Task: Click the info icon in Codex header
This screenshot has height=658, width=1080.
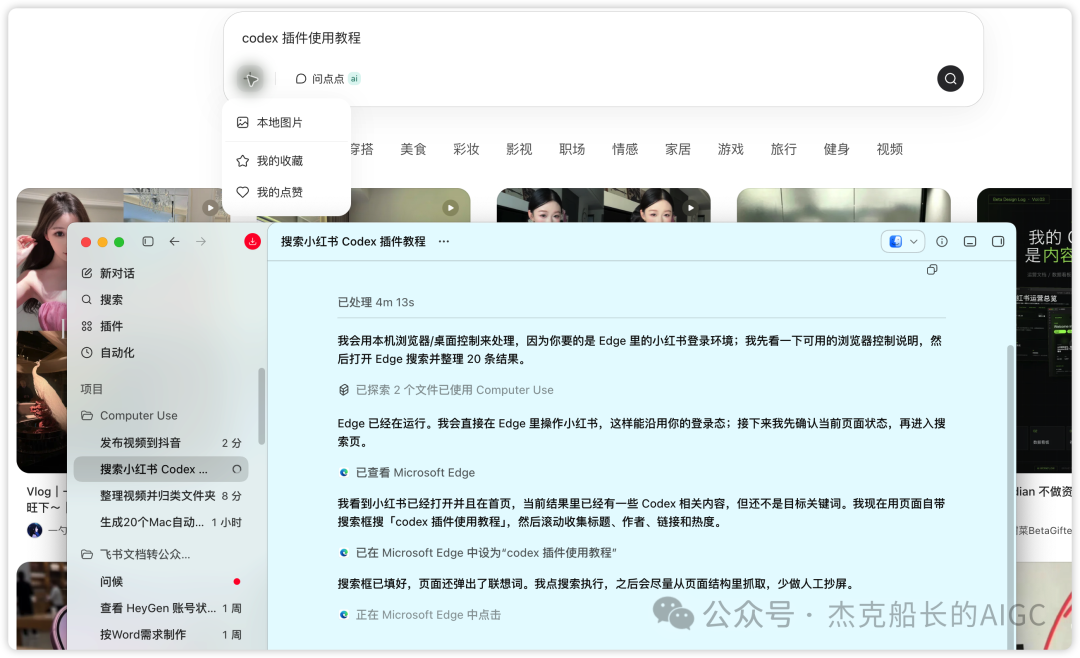Action: (x=942, y=242)
